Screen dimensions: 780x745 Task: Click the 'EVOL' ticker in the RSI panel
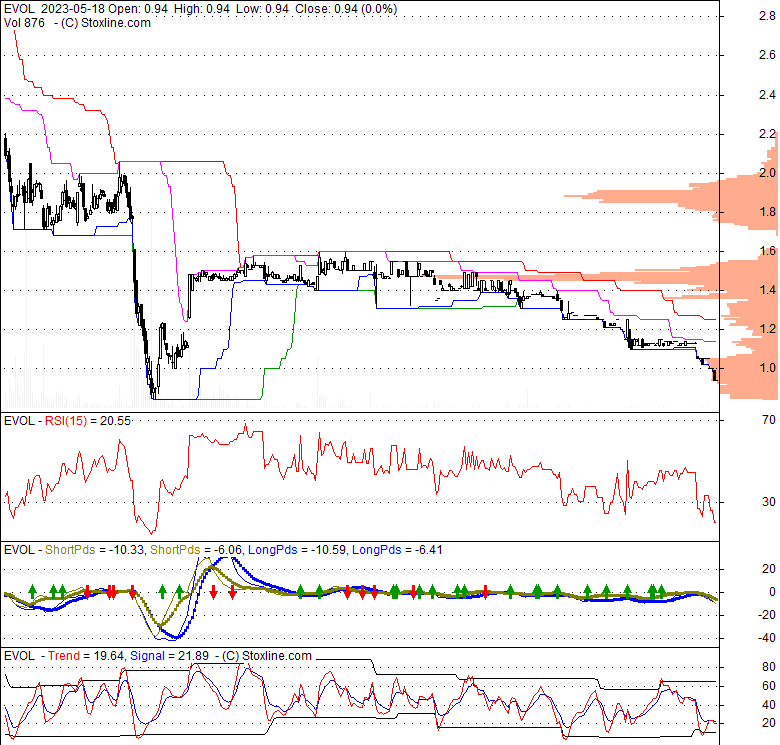click(19, 421)
